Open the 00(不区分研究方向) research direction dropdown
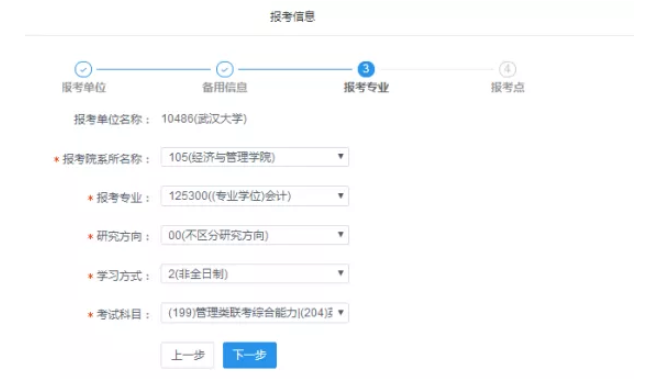 (x=255, y=235)
